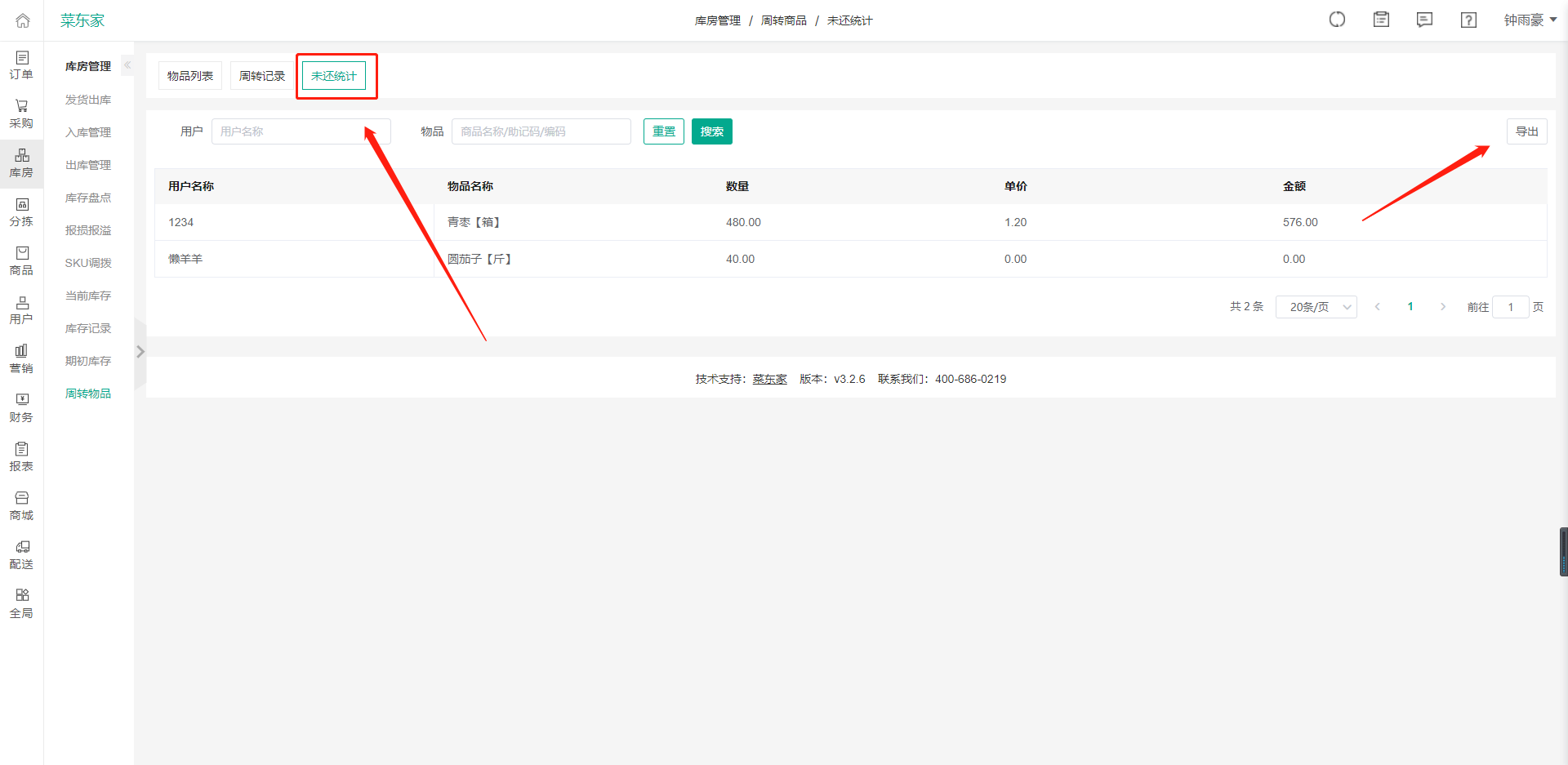The height and width of the screenshot is (765, 1568).
Task: Go to the 商品 section via sidebar icon
Action: [x=21, y=260]
